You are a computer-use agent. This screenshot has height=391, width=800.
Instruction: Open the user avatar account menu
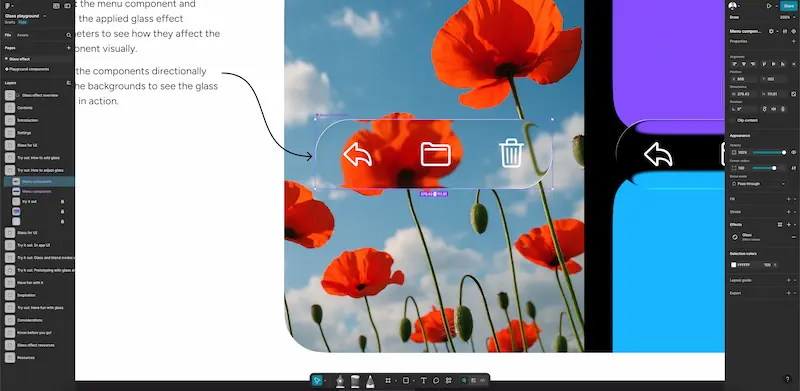[x=733, y=6]
